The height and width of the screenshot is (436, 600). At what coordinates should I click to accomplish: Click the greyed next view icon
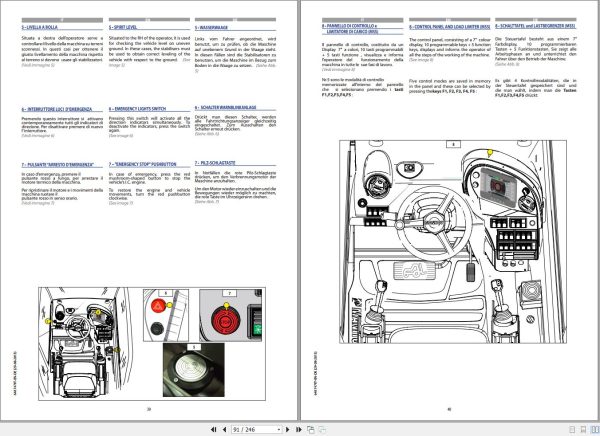323,429
